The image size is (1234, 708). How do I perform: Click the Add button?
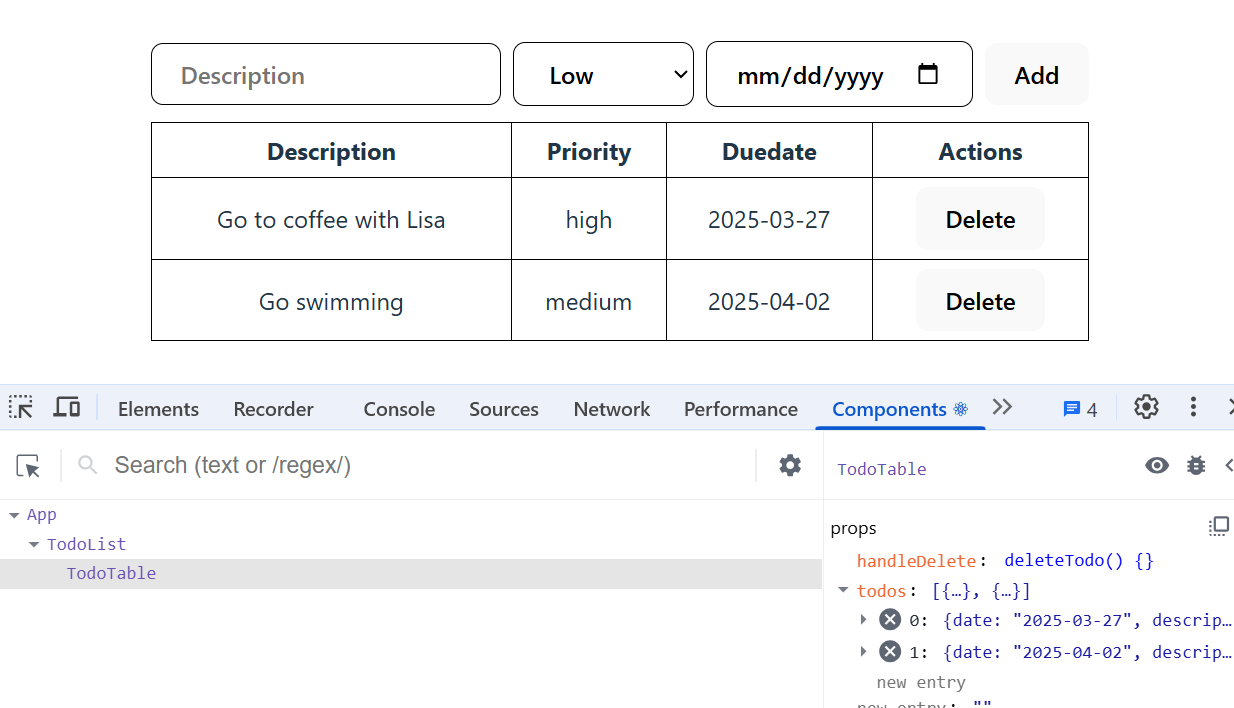click(x=1037, y=74)
